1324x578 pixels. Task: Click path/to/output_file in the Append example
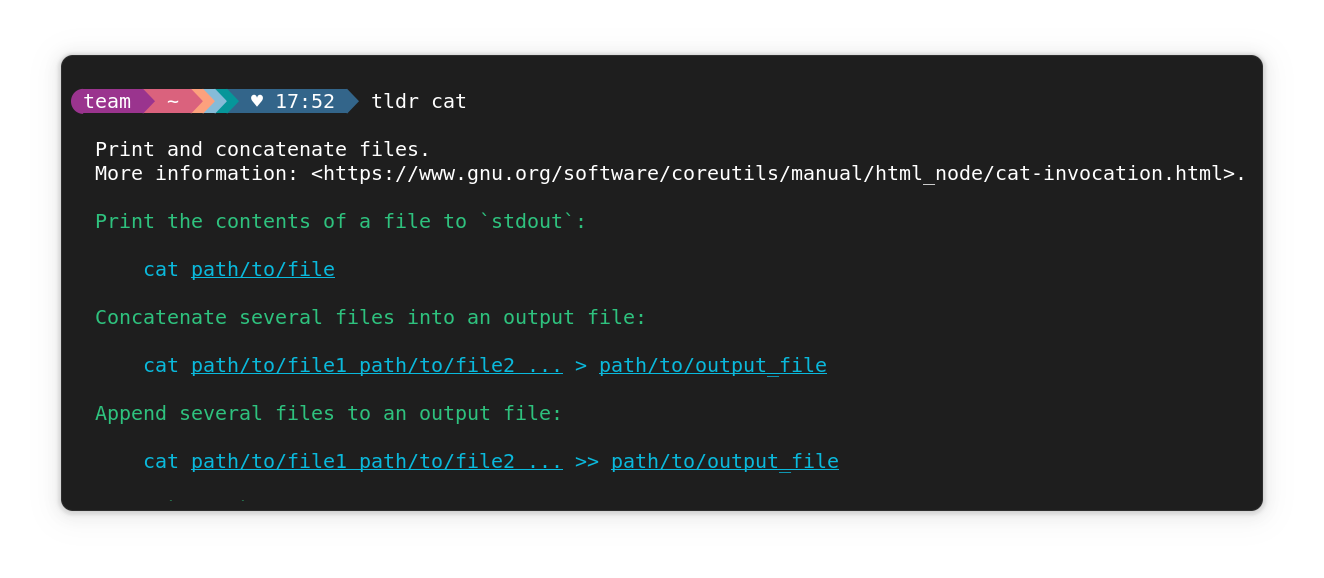[725, 461]
